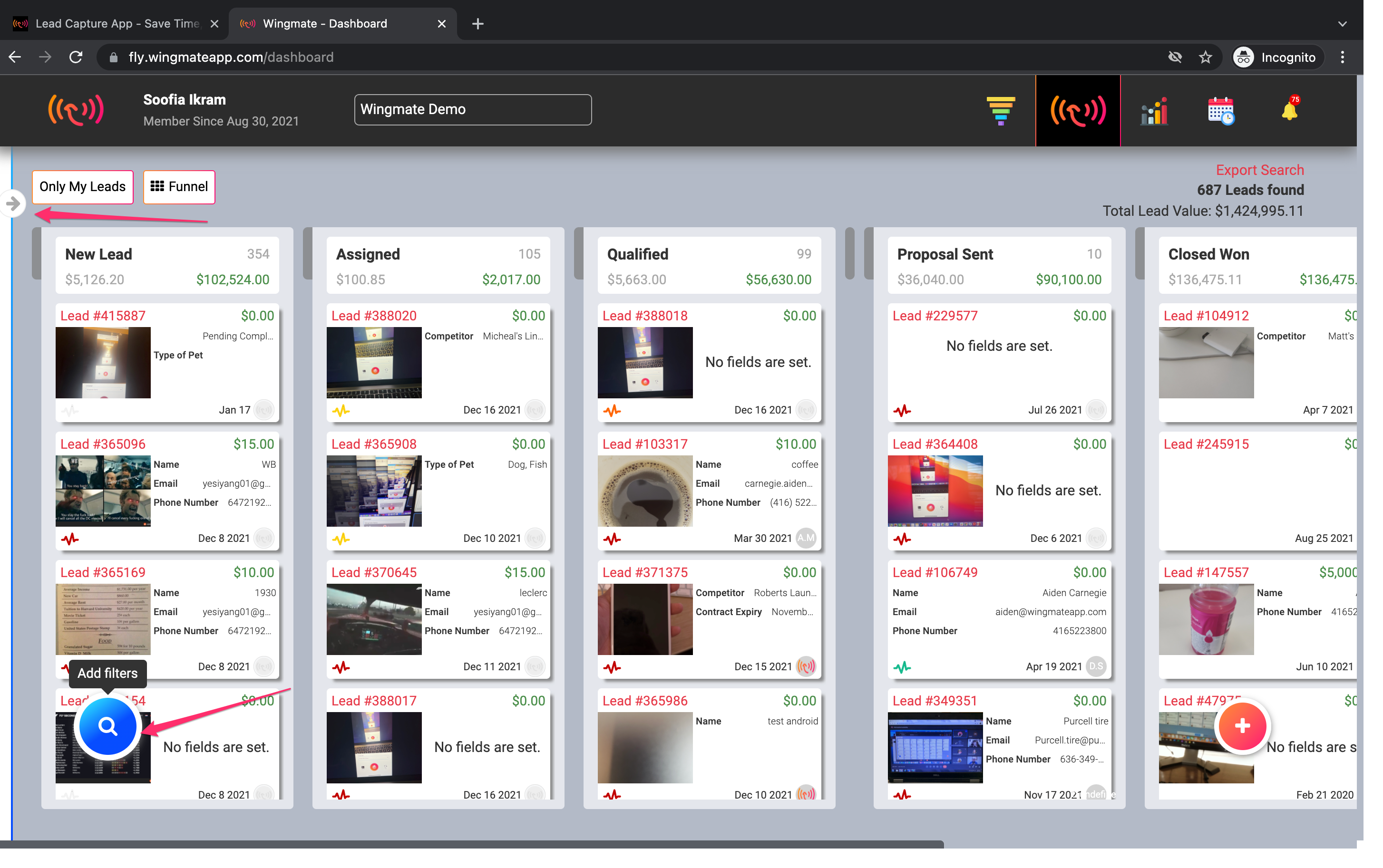Click activity pulse icon on Lead #365096
This screenshot has height=868, width=1383.
[x=70, y=539]
